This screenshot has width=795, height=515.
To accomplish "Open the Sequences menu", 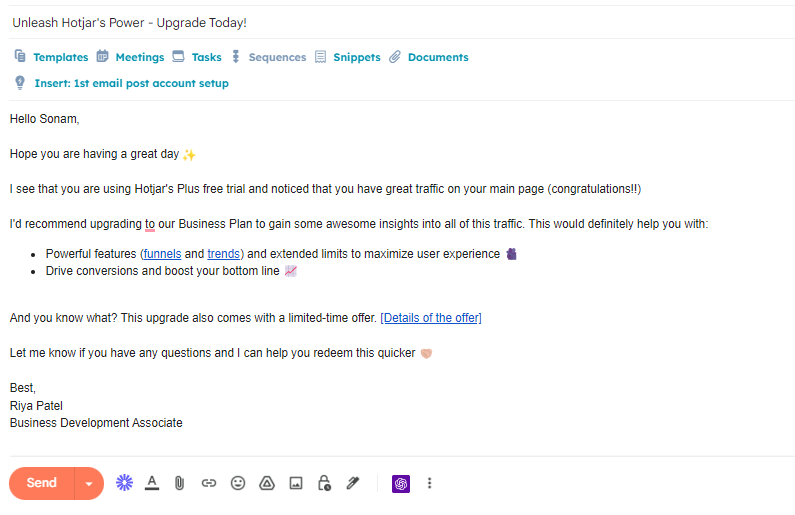I will (277, 57).
